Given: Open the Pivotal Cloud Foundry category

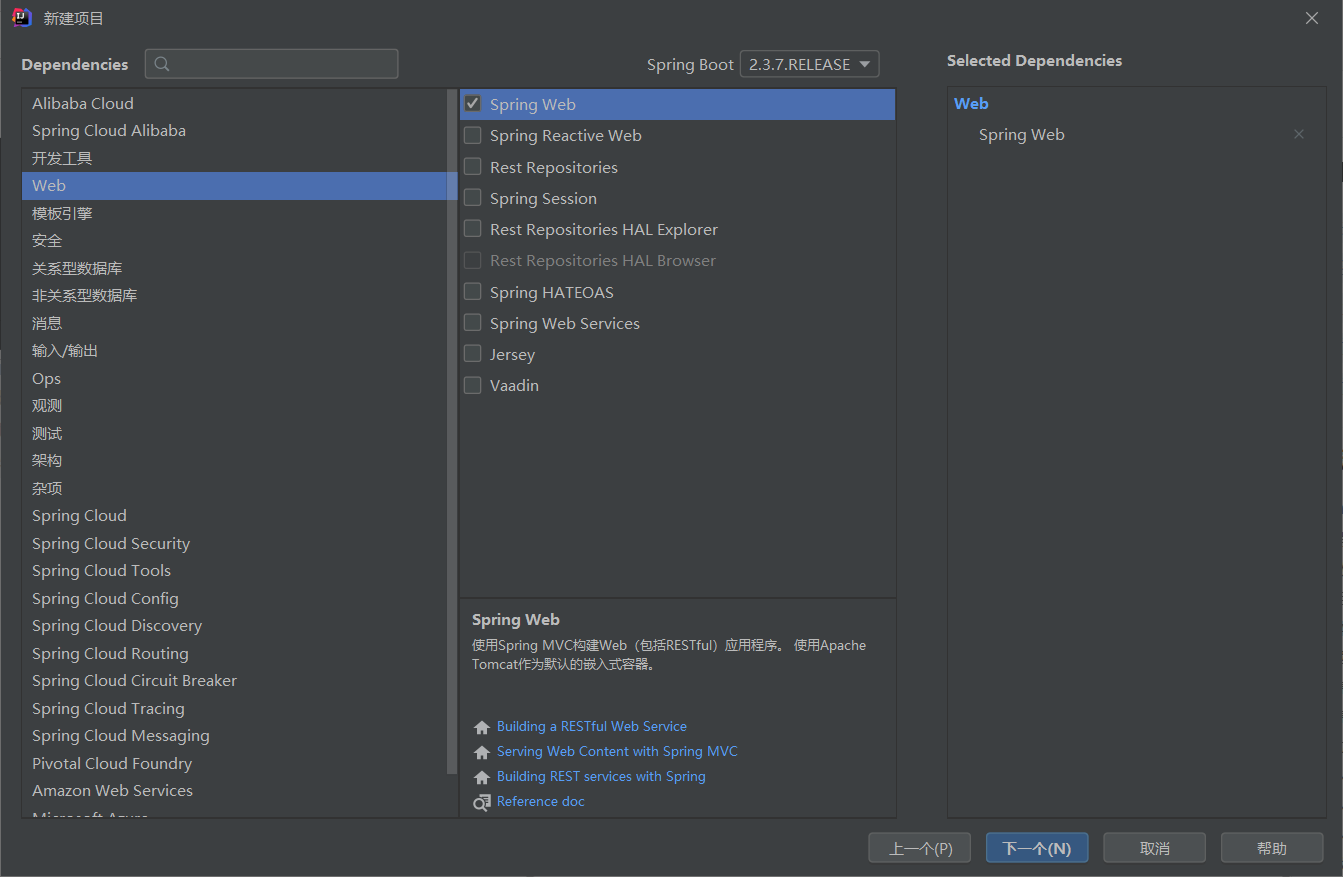Looking at the screenshot, I should pos(234,763).
